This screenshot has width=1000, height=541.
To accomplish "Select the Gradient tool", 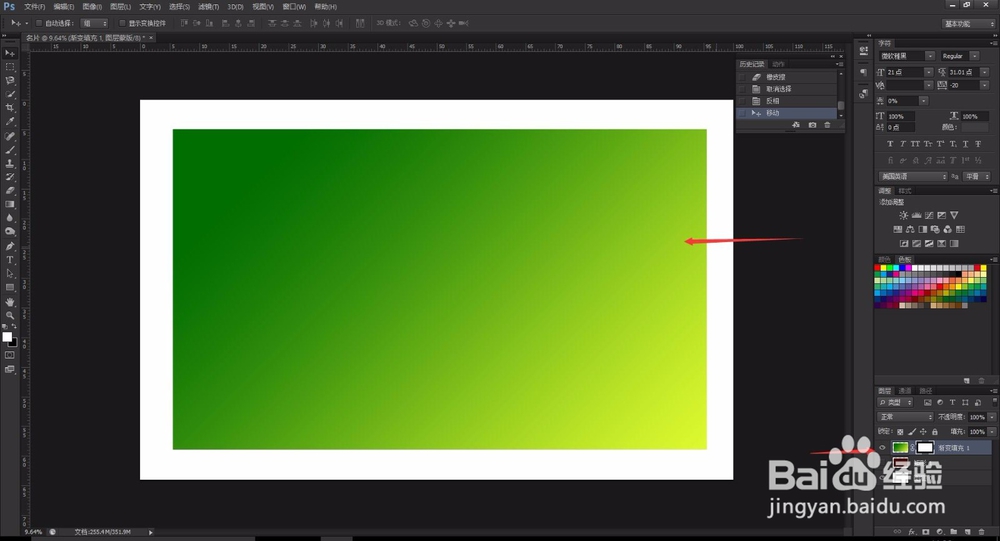I will [10, 204].
